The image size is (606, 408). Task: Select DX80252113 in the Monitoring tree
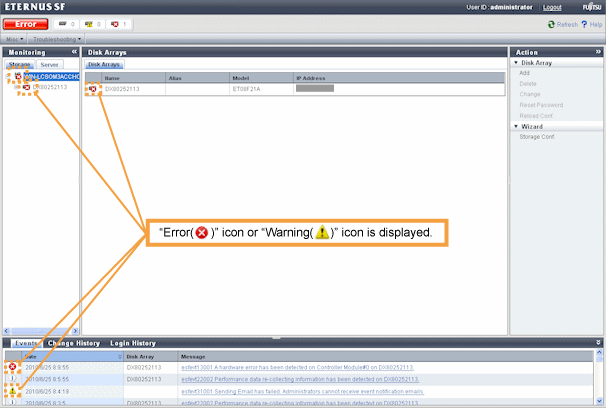pos(50,87)
